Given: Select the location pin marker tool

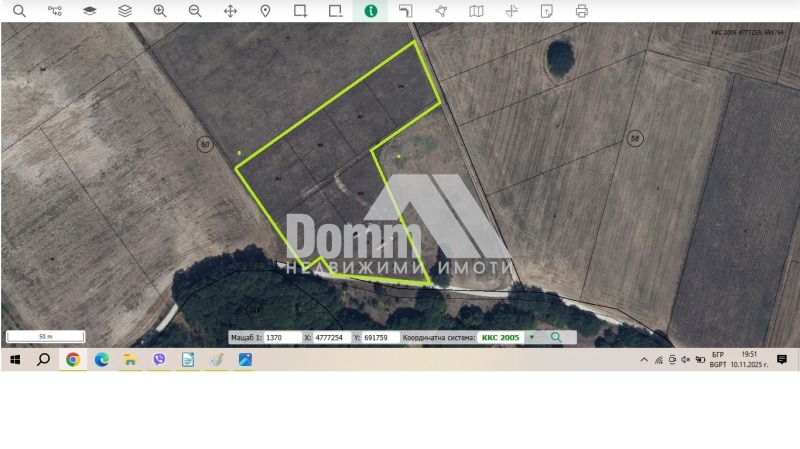Looking at the screenshot, I should click(265, 11).
